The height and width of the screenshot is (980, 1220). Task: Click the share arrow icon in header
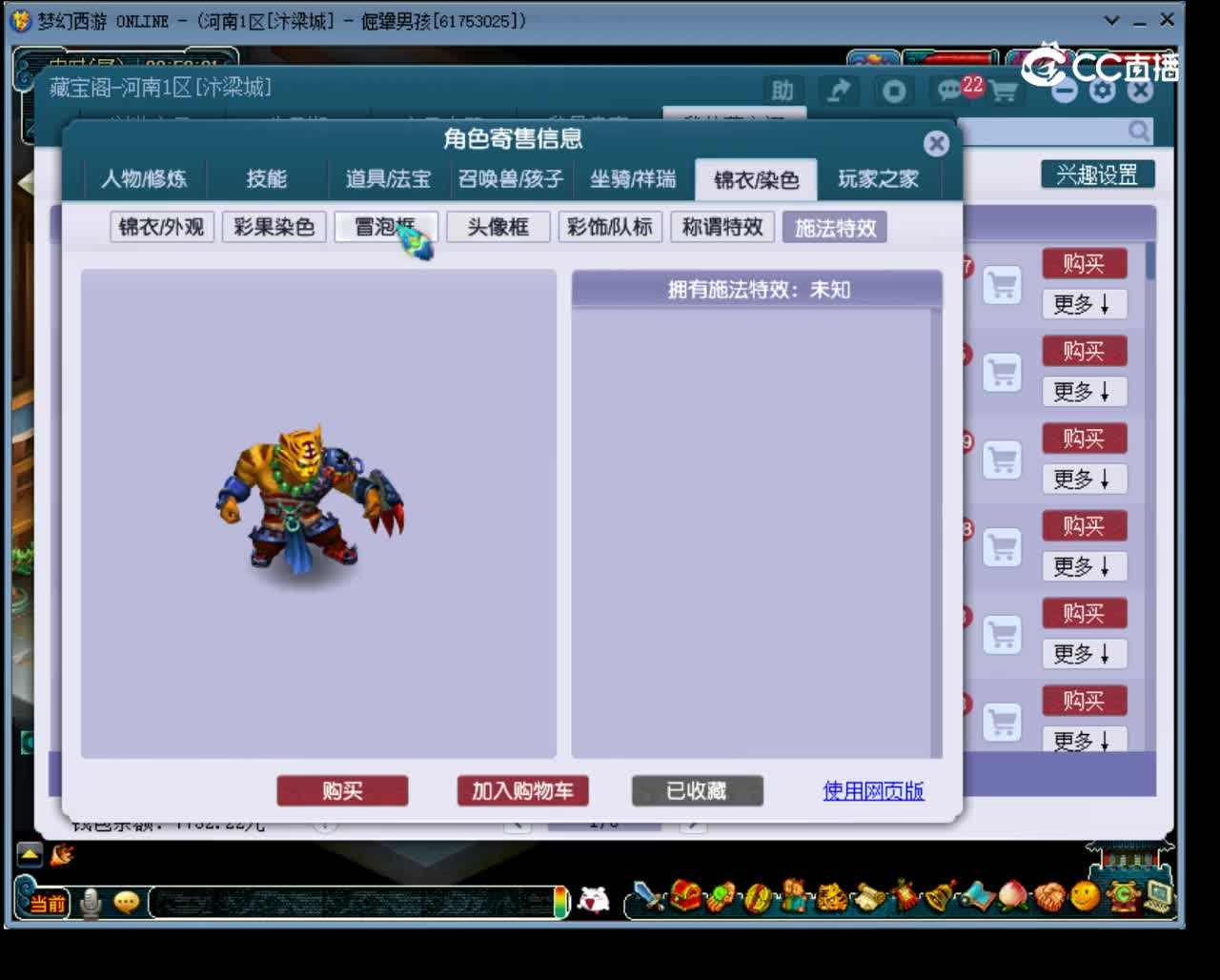coord(839,91)
